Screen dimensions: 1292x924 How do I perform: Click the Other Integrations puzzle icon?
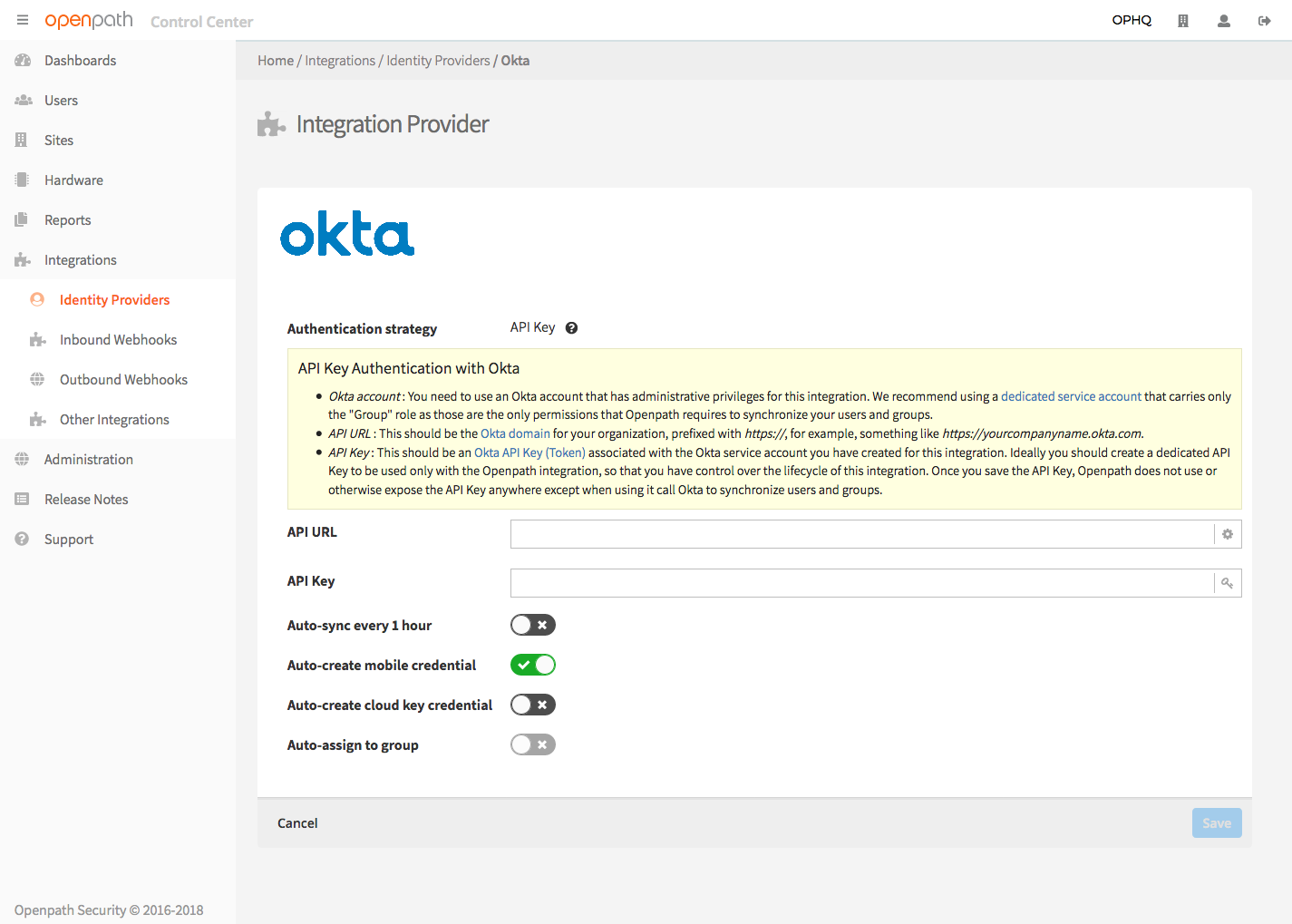pyautogui.click(x=38, y=420)
